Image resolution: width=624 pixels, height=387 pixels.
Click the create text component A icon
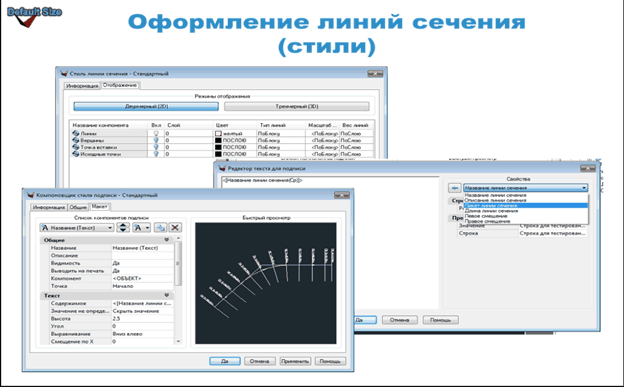[x=141, y=227]
